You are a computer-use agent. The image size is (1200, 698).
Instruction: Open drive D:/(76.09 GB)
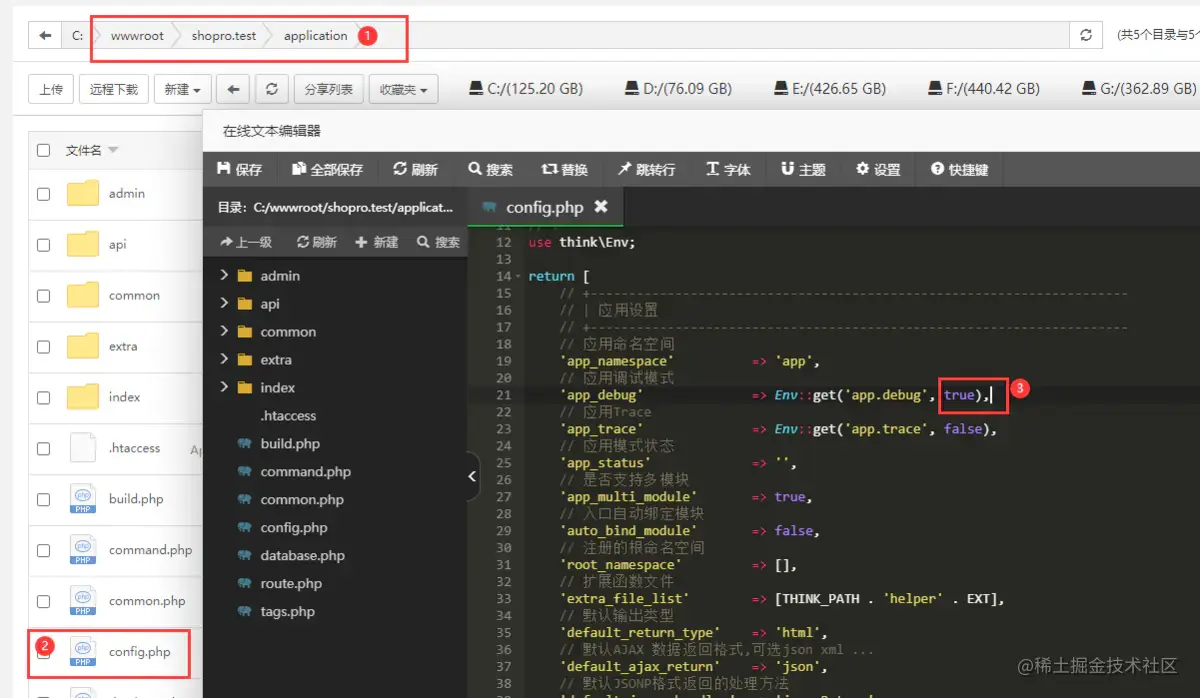[x=677, y=88]
